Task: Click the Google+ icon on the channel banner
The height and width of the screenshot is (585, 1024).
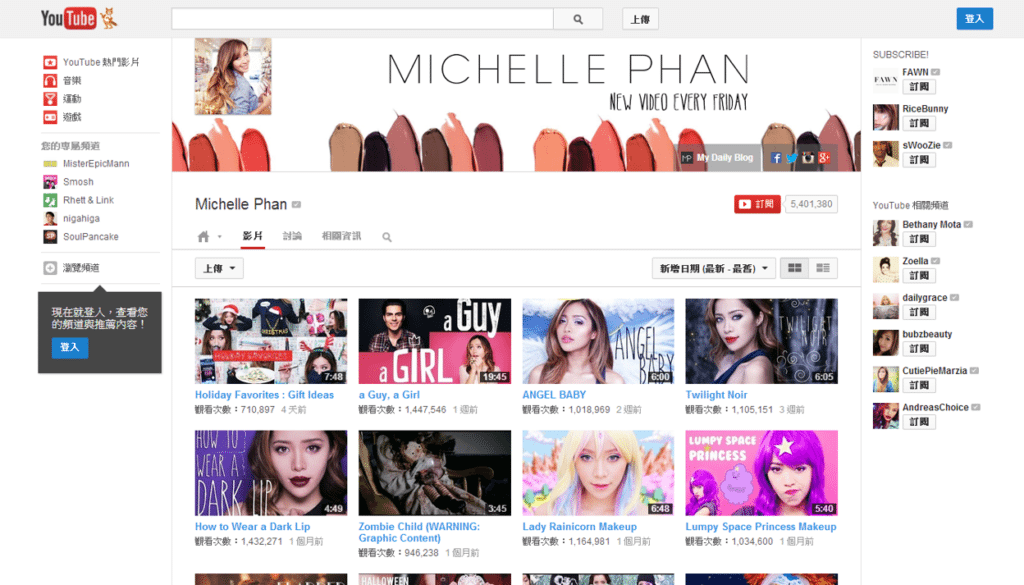Action: click(x=826, y=157)
